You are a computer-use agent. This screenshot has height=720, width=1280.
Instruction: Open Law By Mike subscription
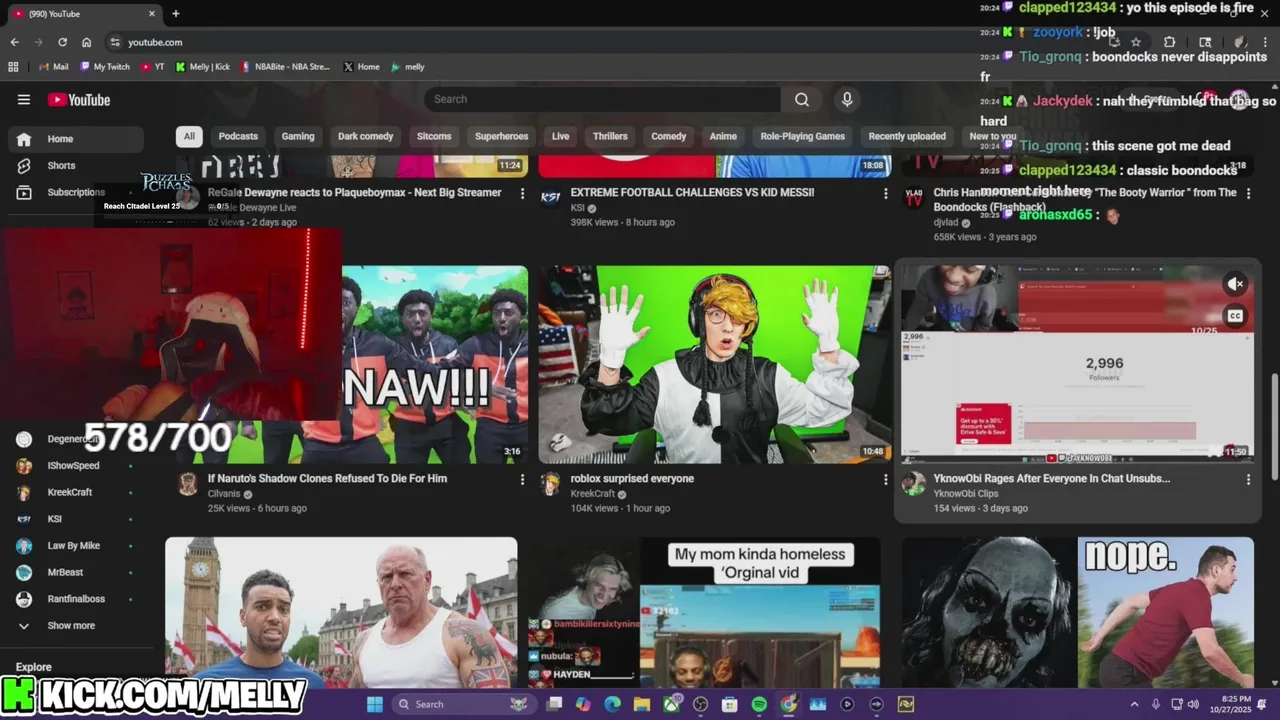[76, 545]
